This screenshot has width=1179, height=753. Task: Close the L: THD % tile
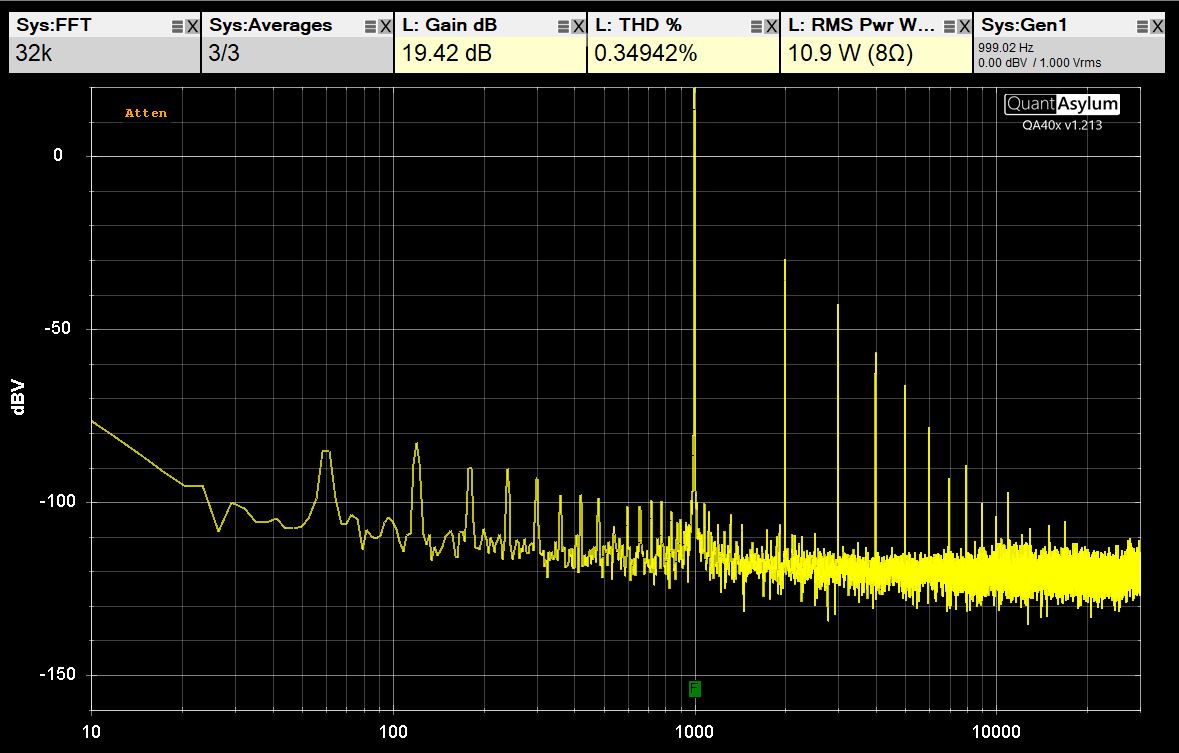pos(771,26)
